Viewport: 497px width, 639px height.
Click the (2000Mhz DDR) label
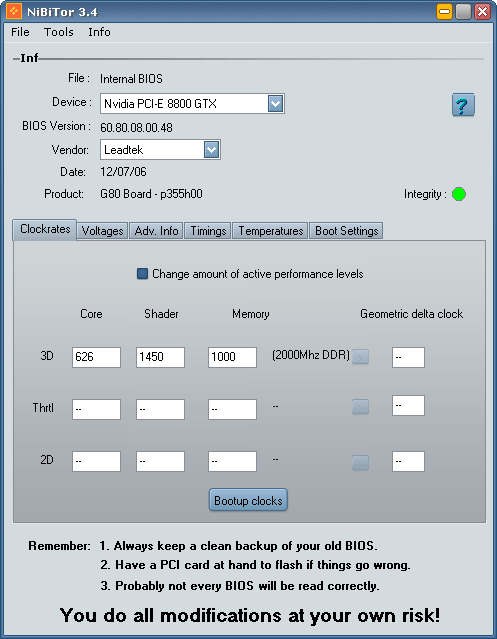311,355
